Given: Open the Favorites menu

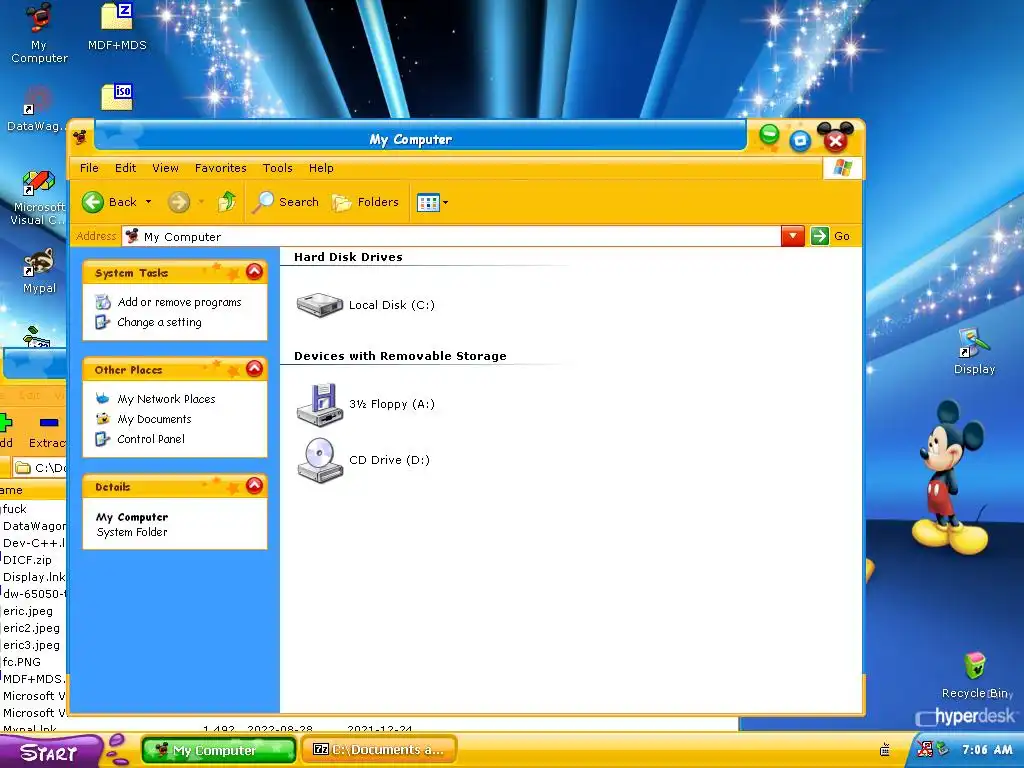Looking at the screenshot, I should pyautogui.click(x=221, y=168).
